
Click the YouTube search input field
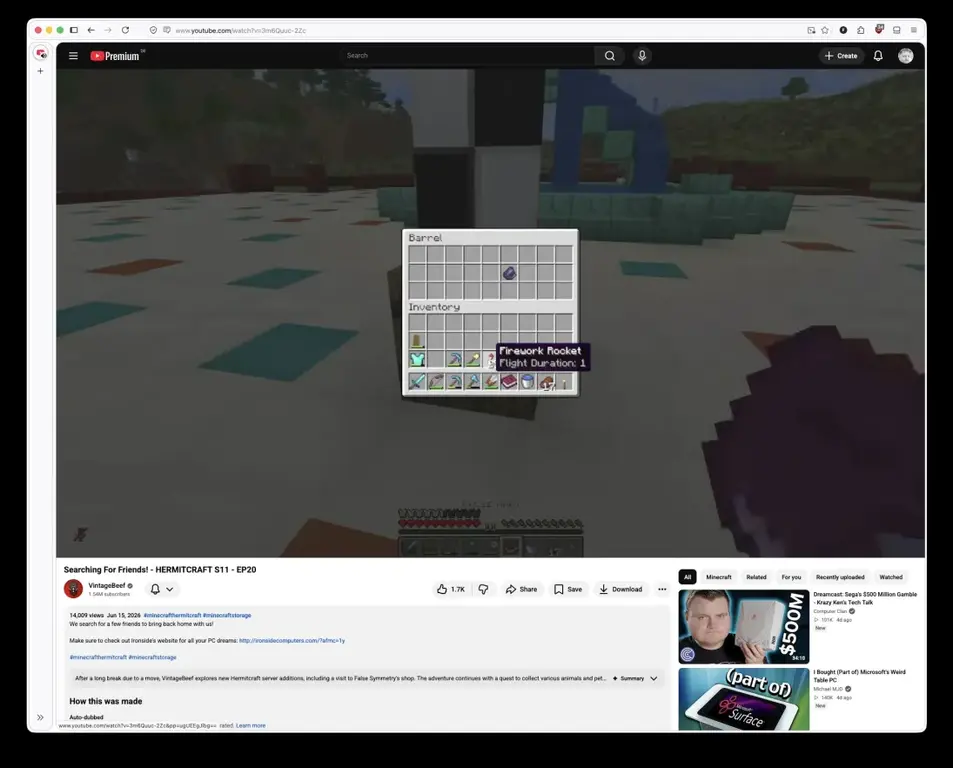pyautogui.click(x=467, y=56)
